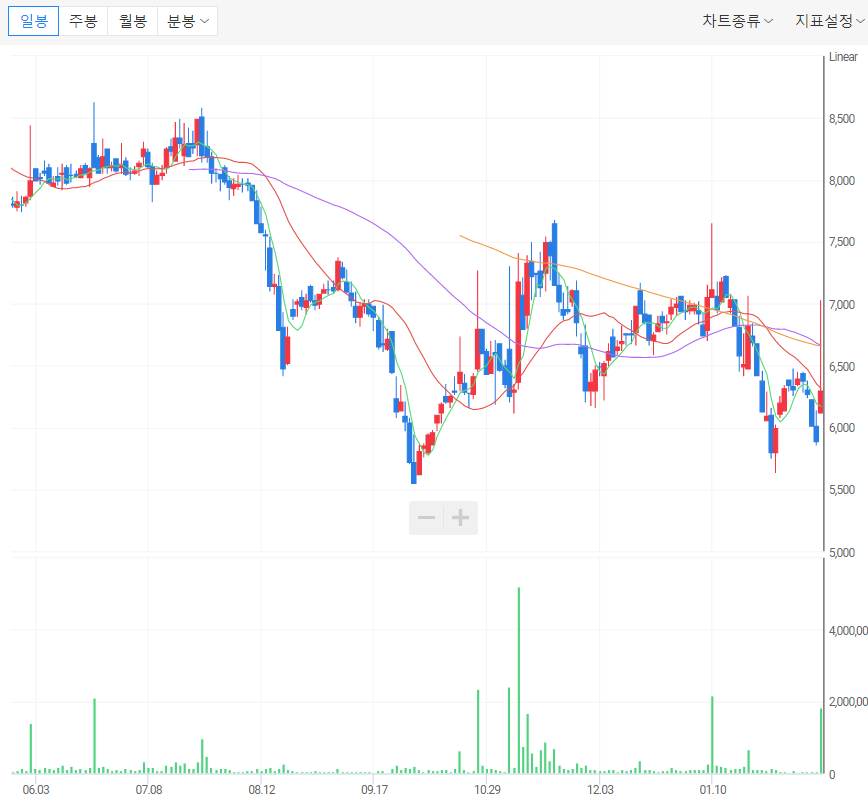This screenshot has width=868, height=802.
Task: Click the 08.12 date axis label
Action: pos(262,789)
